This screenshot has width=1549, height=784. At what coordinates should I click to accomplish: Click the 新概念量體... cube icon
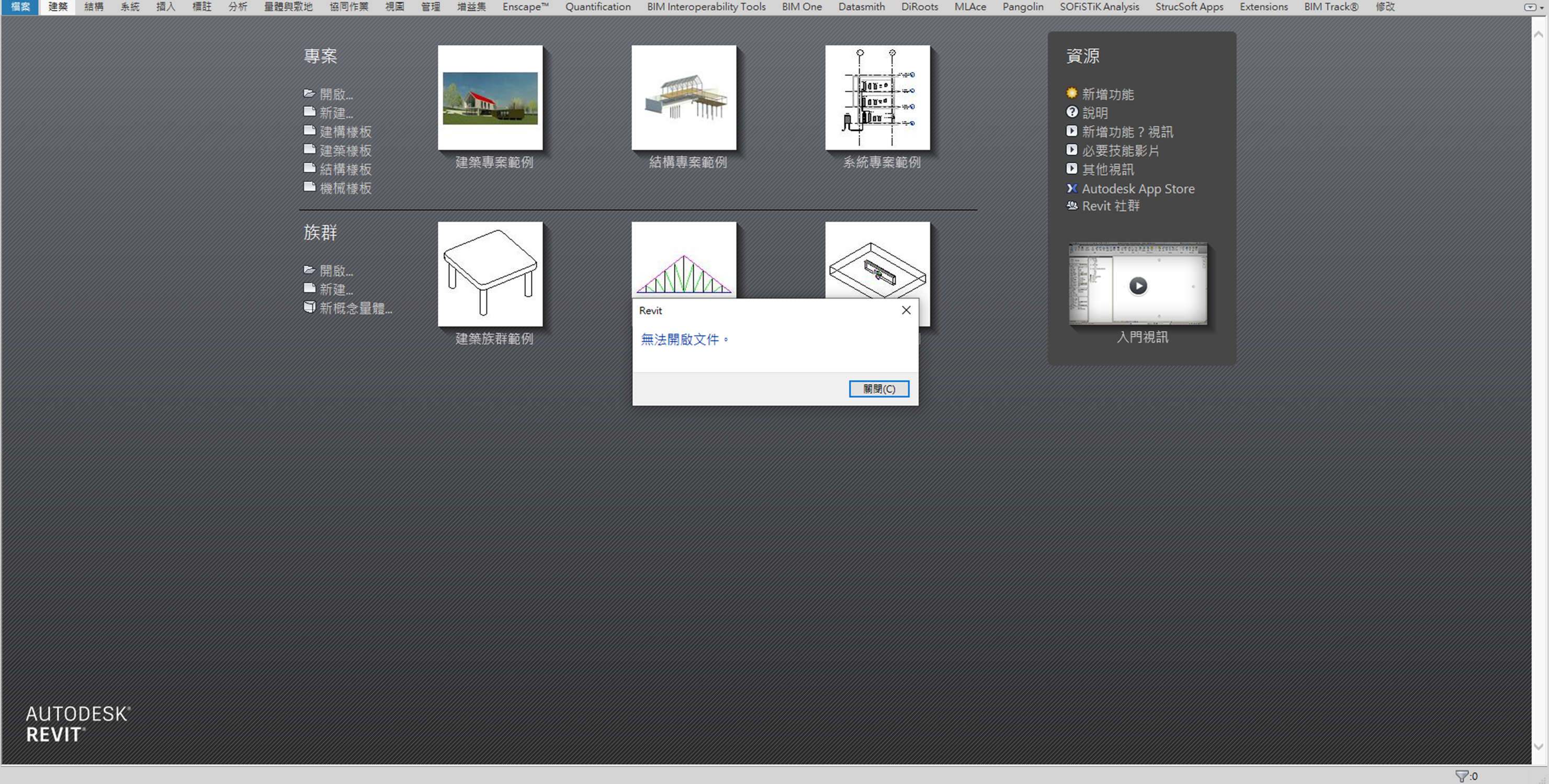coord(309,307)
